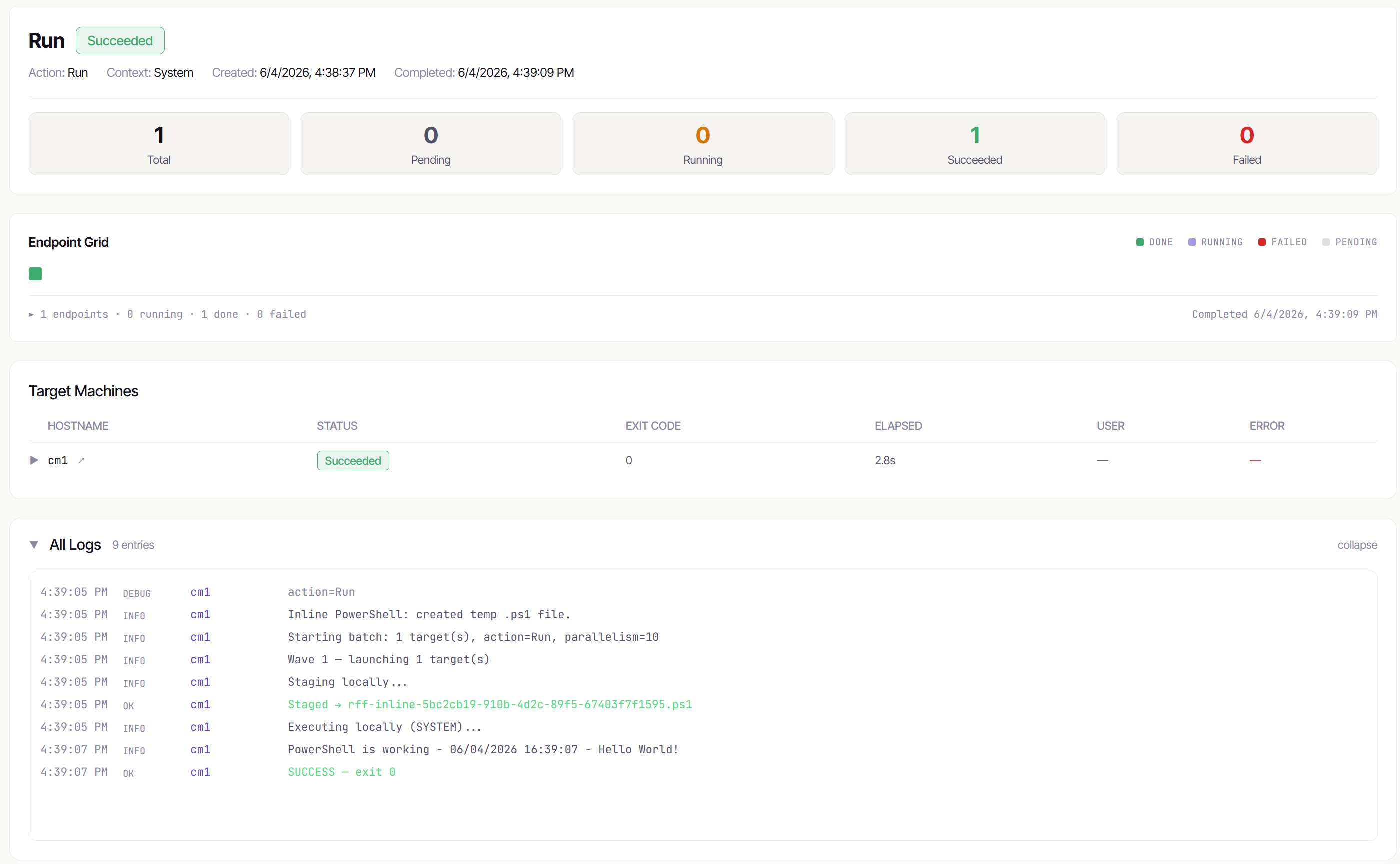Click the ELAPSED column header
This screenshot has width=1400, height=864.
(899, 426)
